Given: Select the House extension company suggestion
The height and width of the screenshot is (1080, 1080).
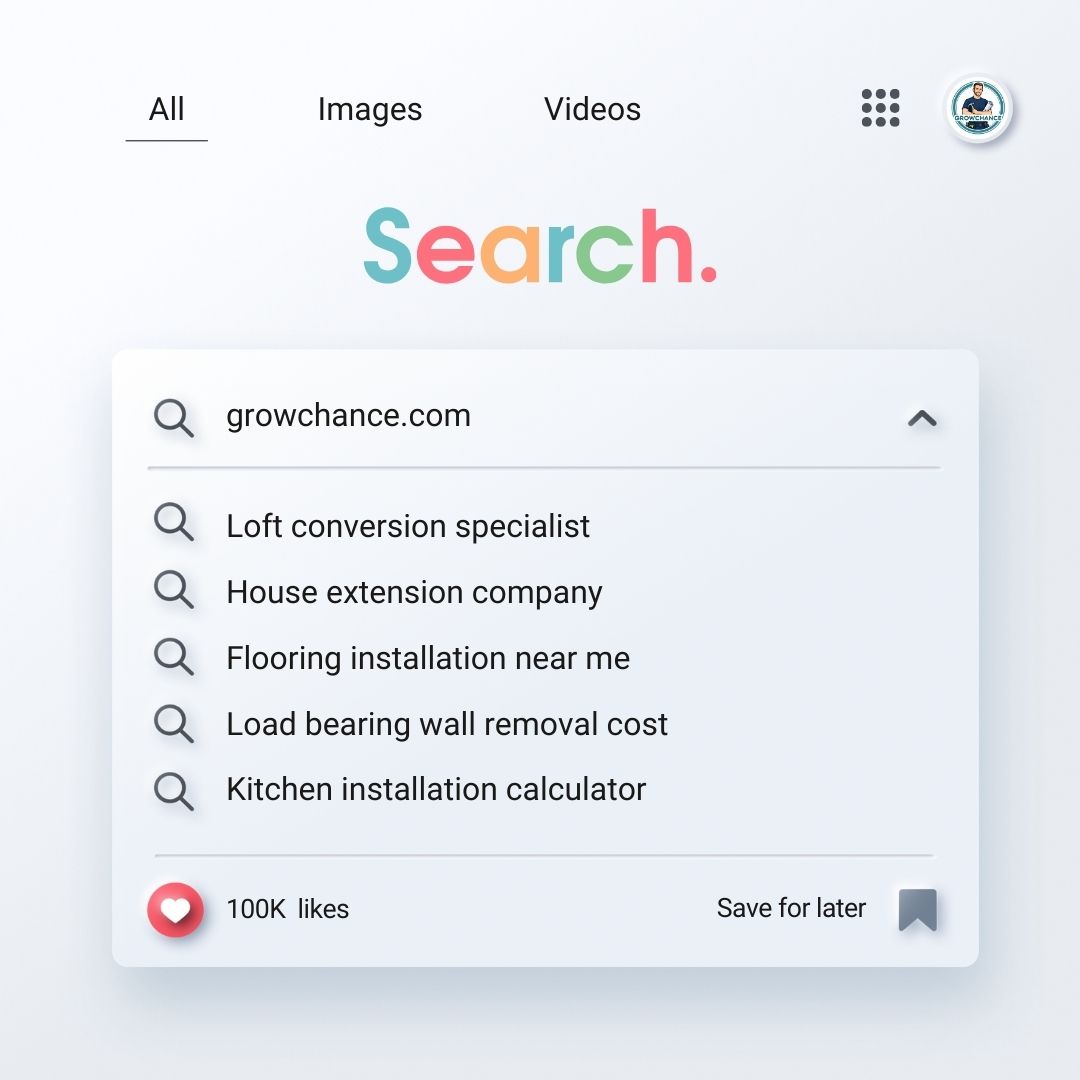Looking at the screenshot, I should 414,591.
